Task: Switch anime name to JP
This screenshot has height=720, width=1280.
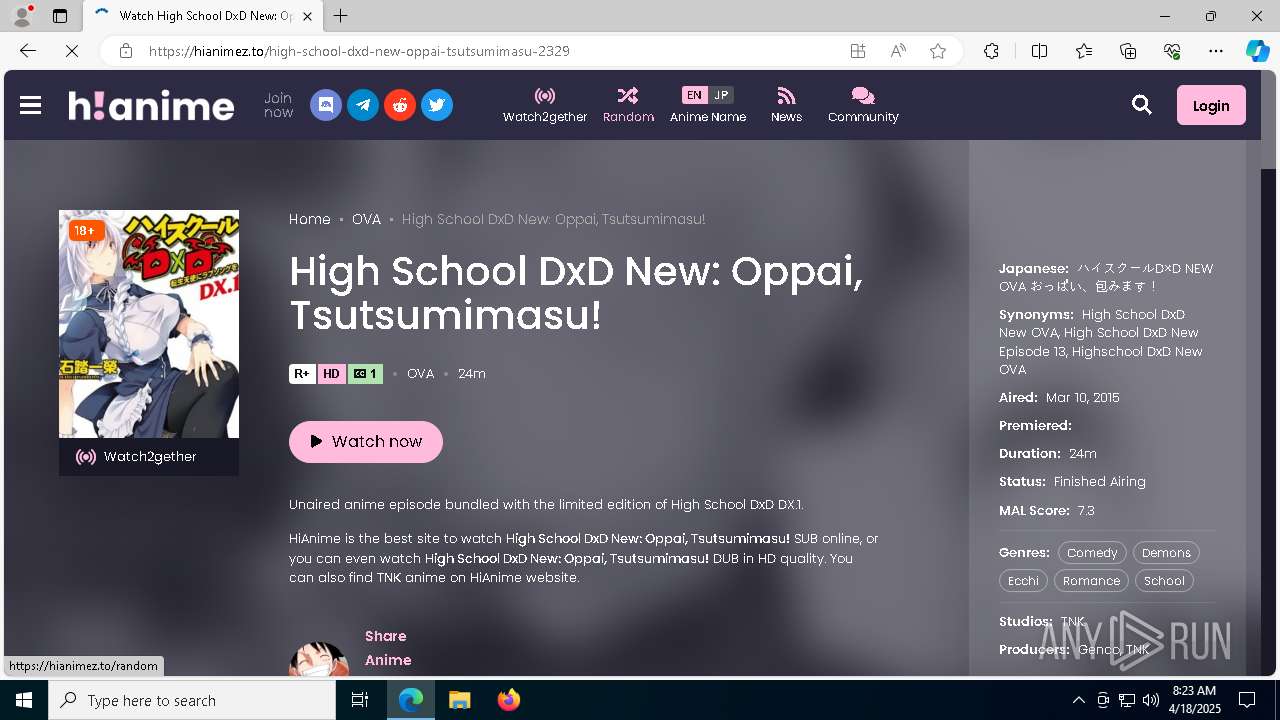Action: [x=721, y=95]
